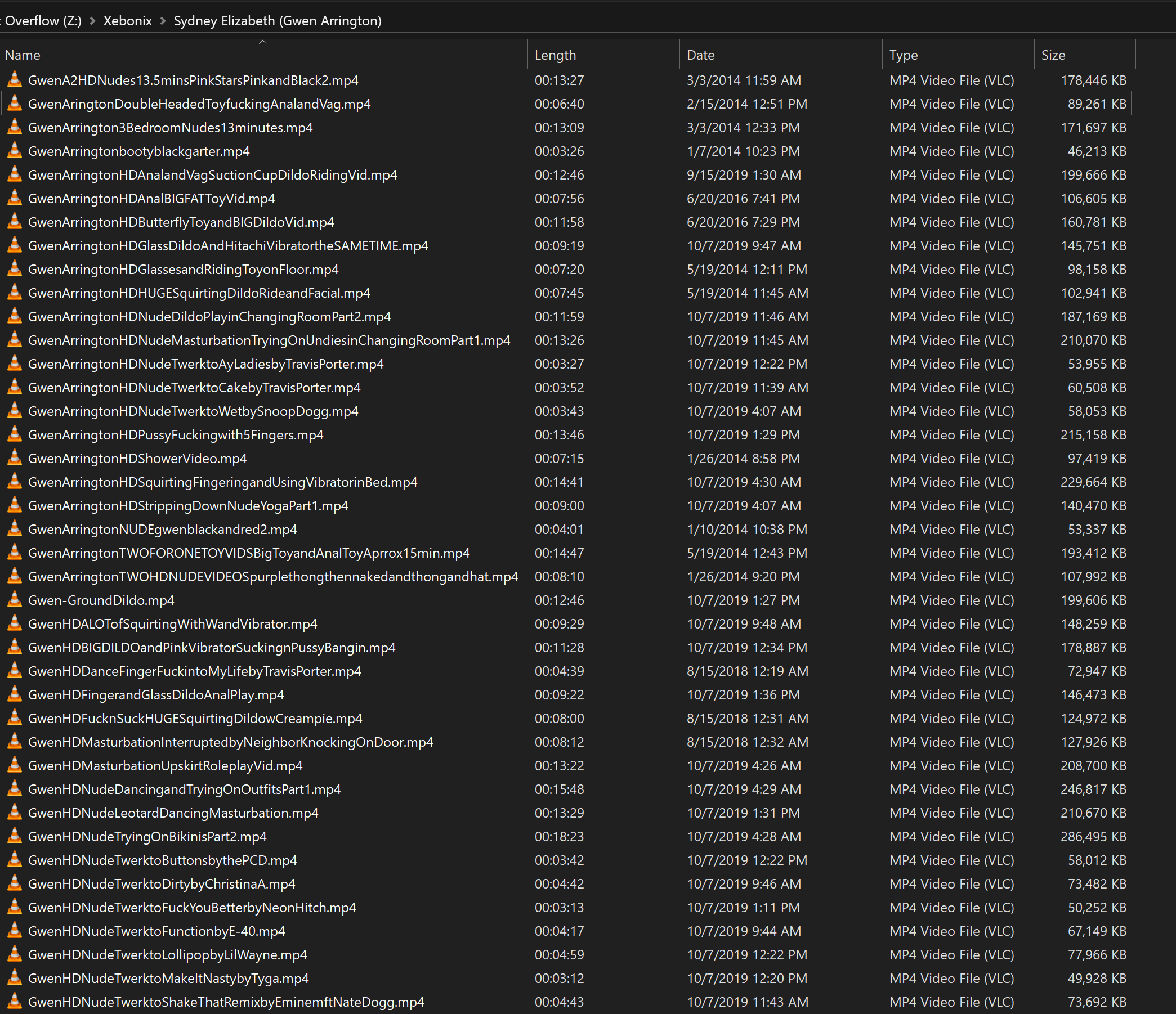
Task: Click the date 10/7/2019 1:36 PM
Action: click(x=744, y=694)
